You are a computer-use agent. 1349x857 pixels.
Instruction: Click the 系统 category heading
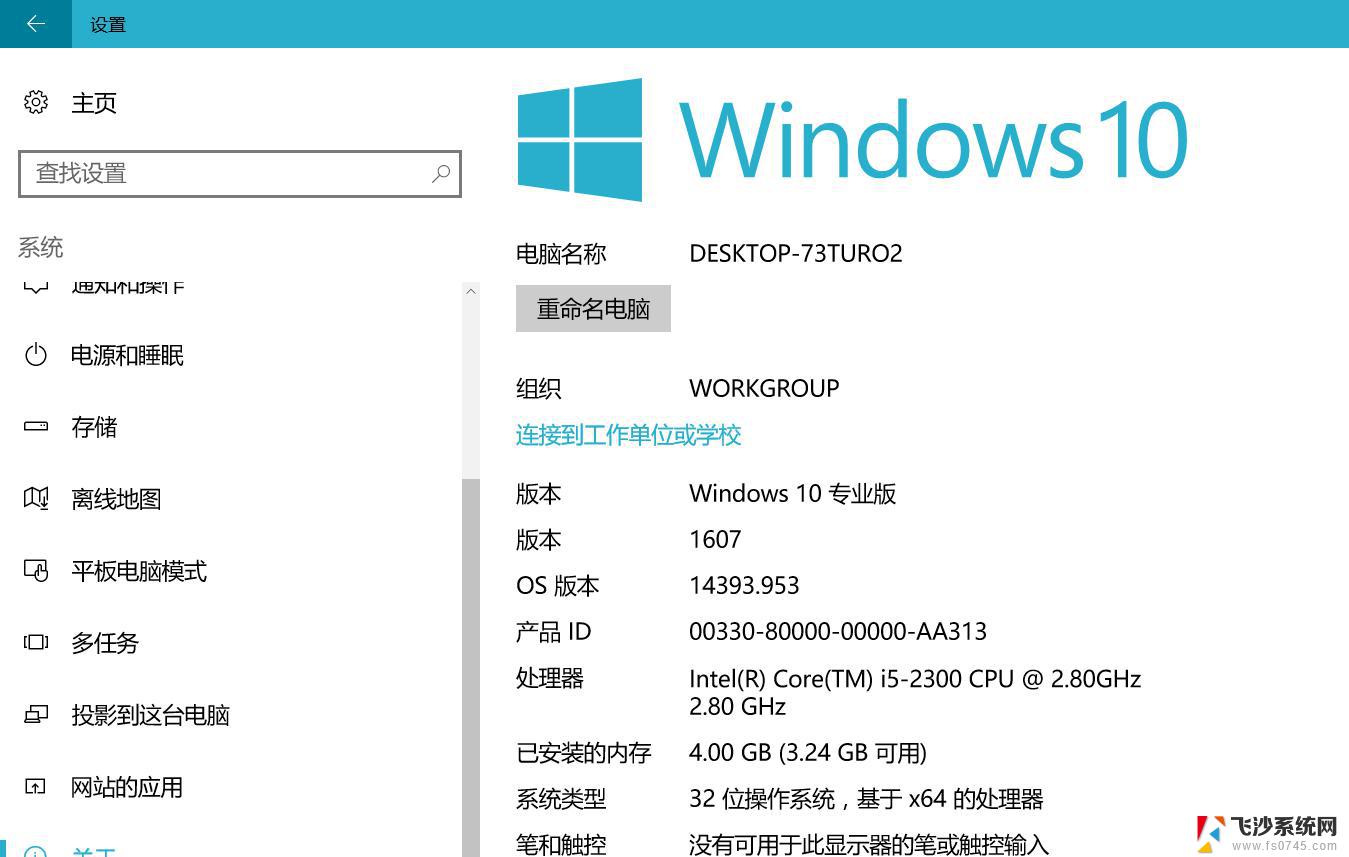[x=41, y=247]
